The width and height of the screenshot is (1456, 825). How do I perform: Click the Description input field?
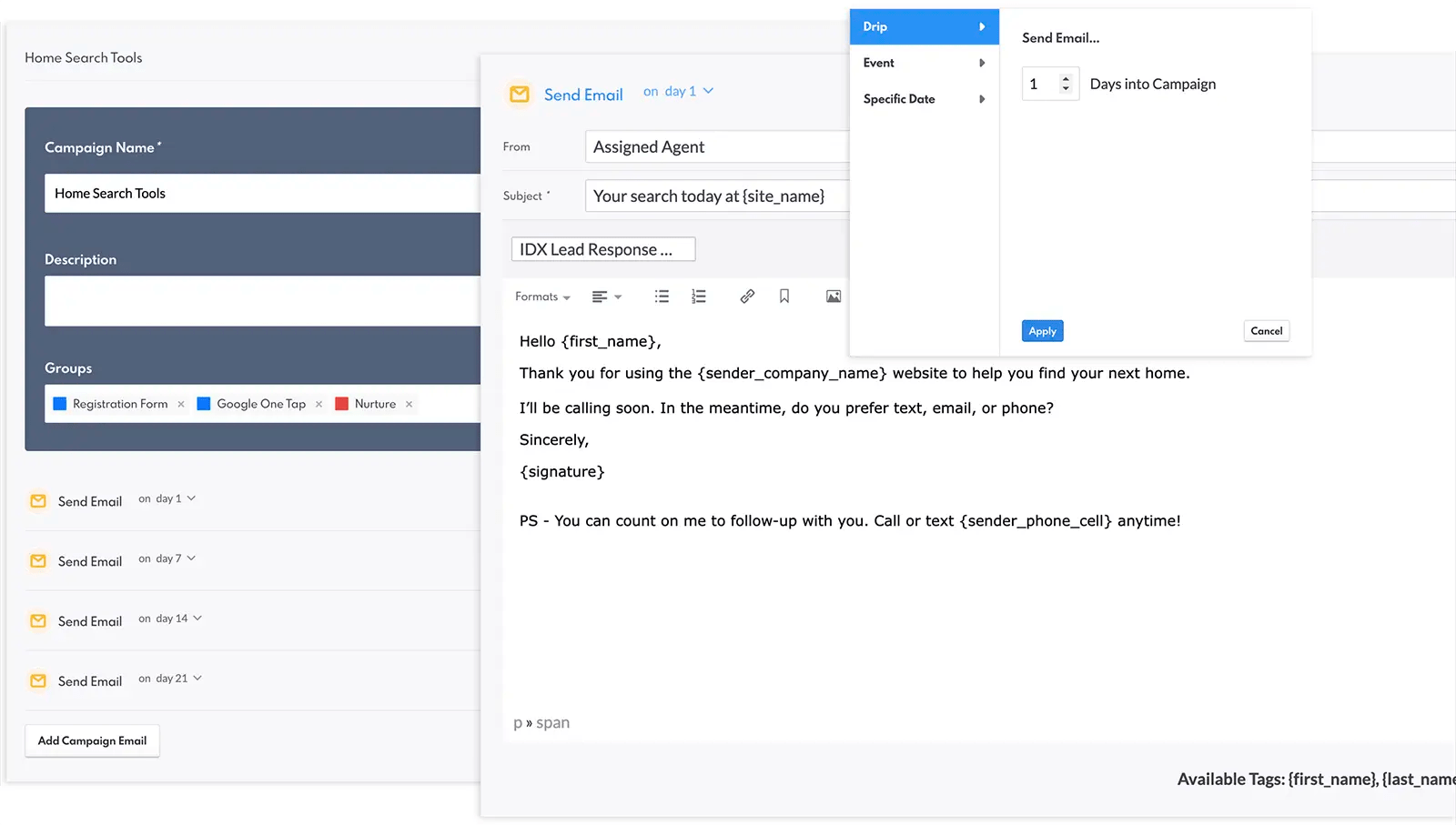262,301
